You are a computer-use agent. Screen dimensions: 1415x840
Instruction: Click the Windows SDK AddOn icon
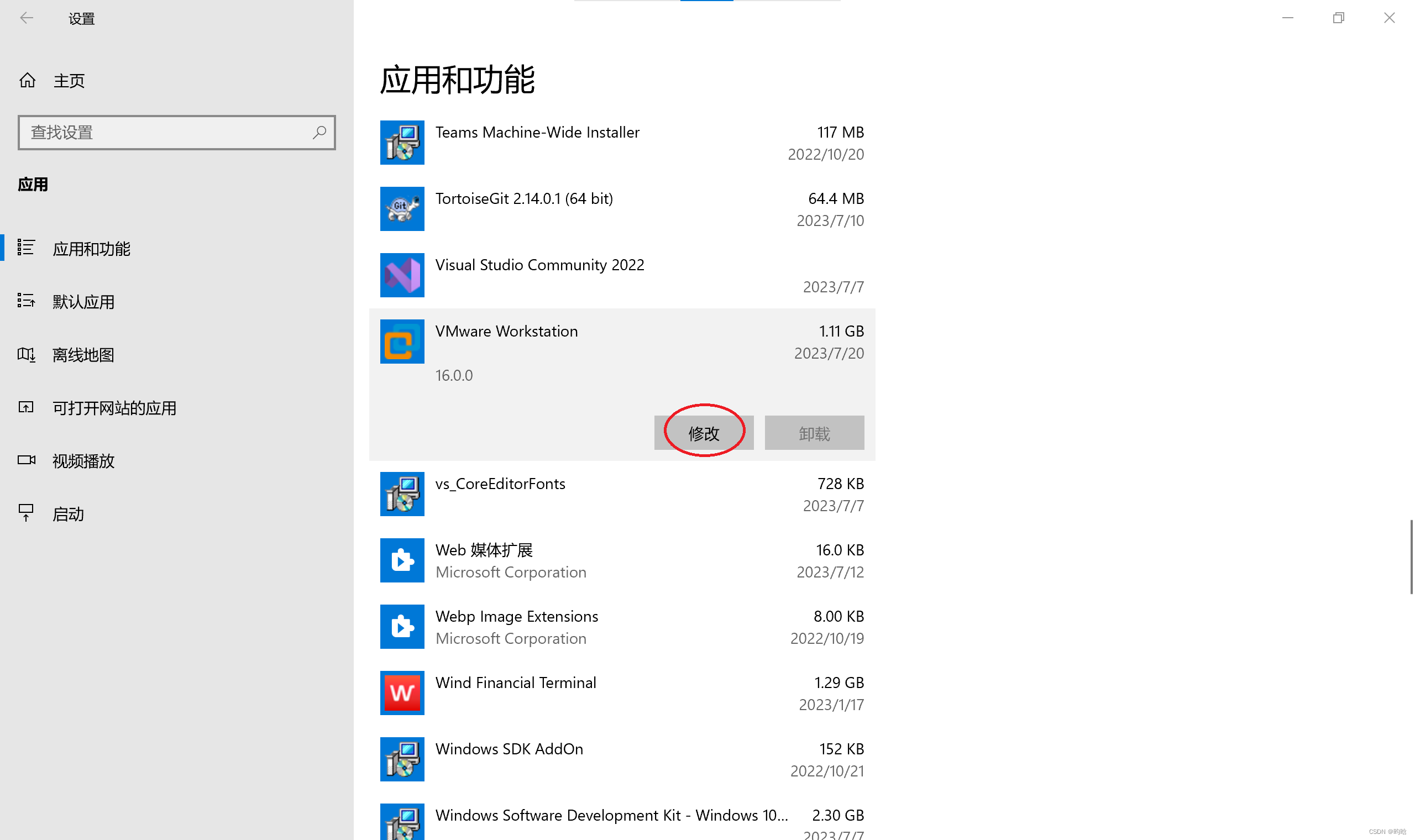402,759
